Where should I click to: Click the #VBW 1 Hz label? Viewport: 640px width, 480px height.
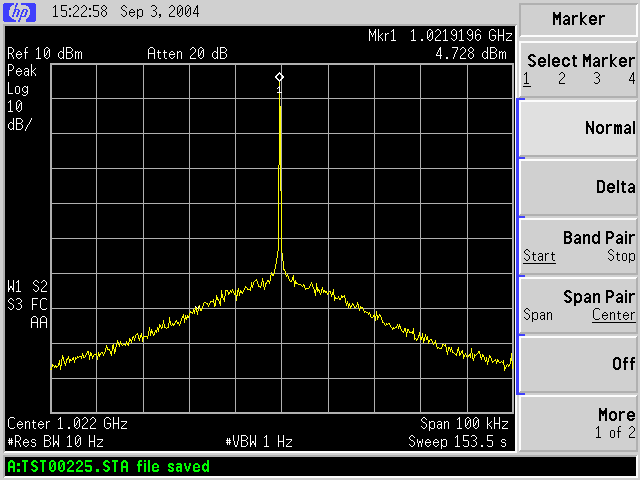click(x=259, y=442)
